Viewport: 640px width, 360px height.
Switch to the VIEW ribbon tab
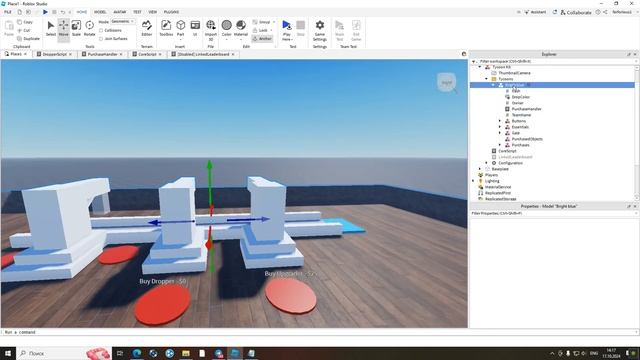click(153, 12)
